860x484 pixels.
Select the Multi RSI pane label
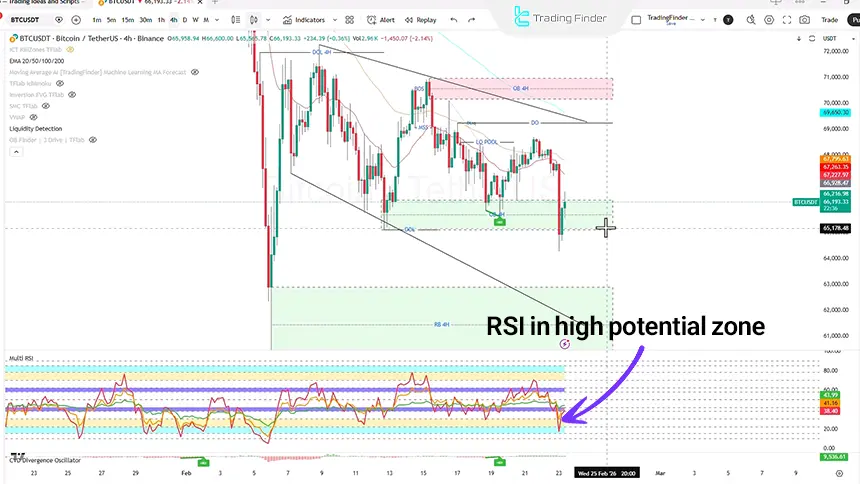point(21,358)
